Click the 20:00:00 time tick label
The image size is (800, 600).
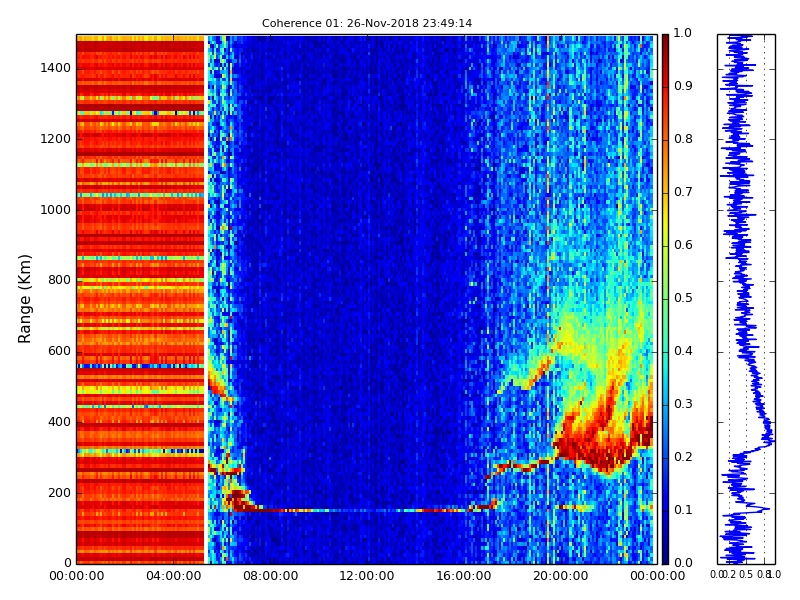pos(561,576)
